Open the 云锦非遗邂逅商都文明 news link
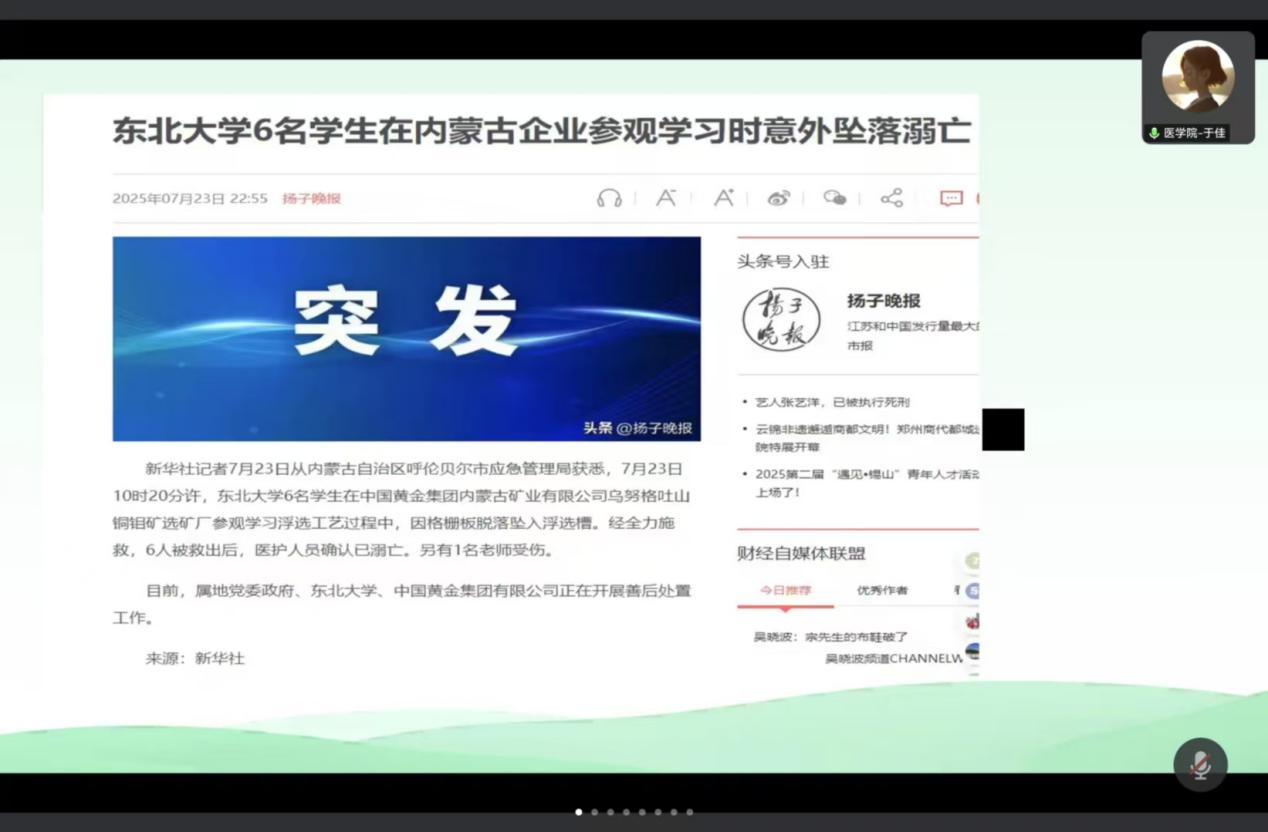 866,429
